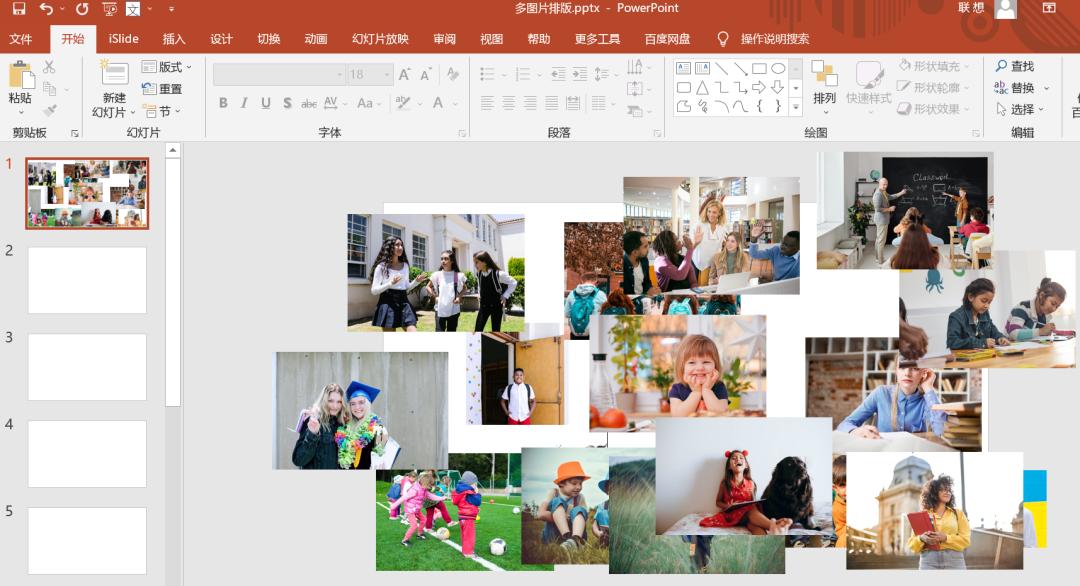Expand the shapes gallery more arrow
The height and width of the screenshot is (586, 1080).
(796, 107)
